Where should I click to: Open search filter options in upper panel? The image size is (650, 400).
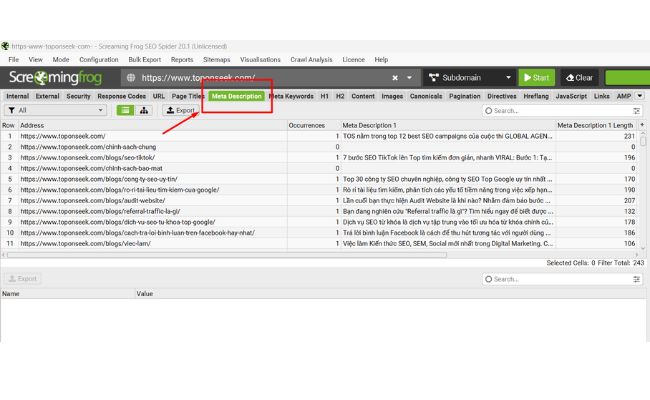[637, 111]
